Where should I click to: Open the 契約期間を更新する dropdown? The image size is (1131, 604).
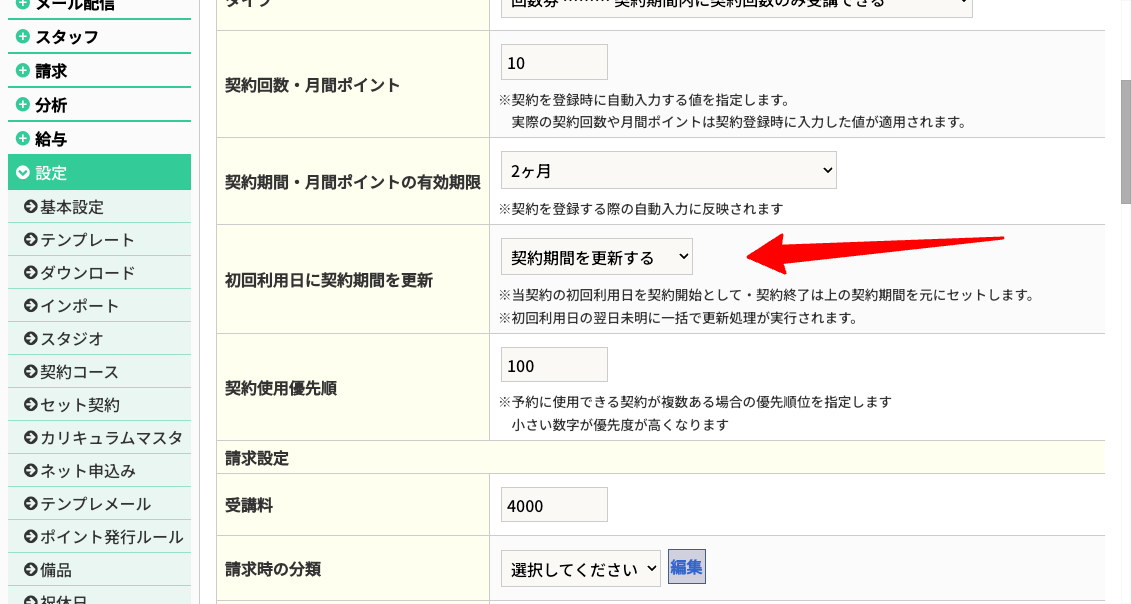coord(596,257)
